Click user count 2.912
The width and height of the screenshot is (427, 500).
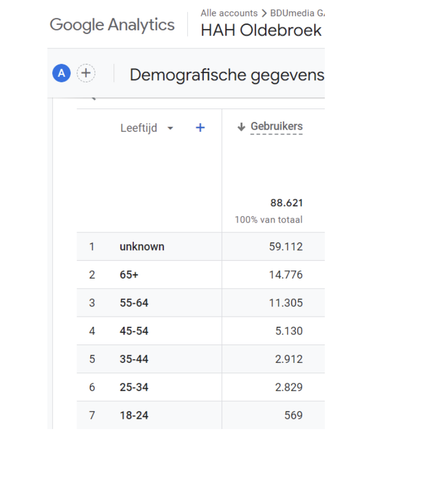[289, 359]
